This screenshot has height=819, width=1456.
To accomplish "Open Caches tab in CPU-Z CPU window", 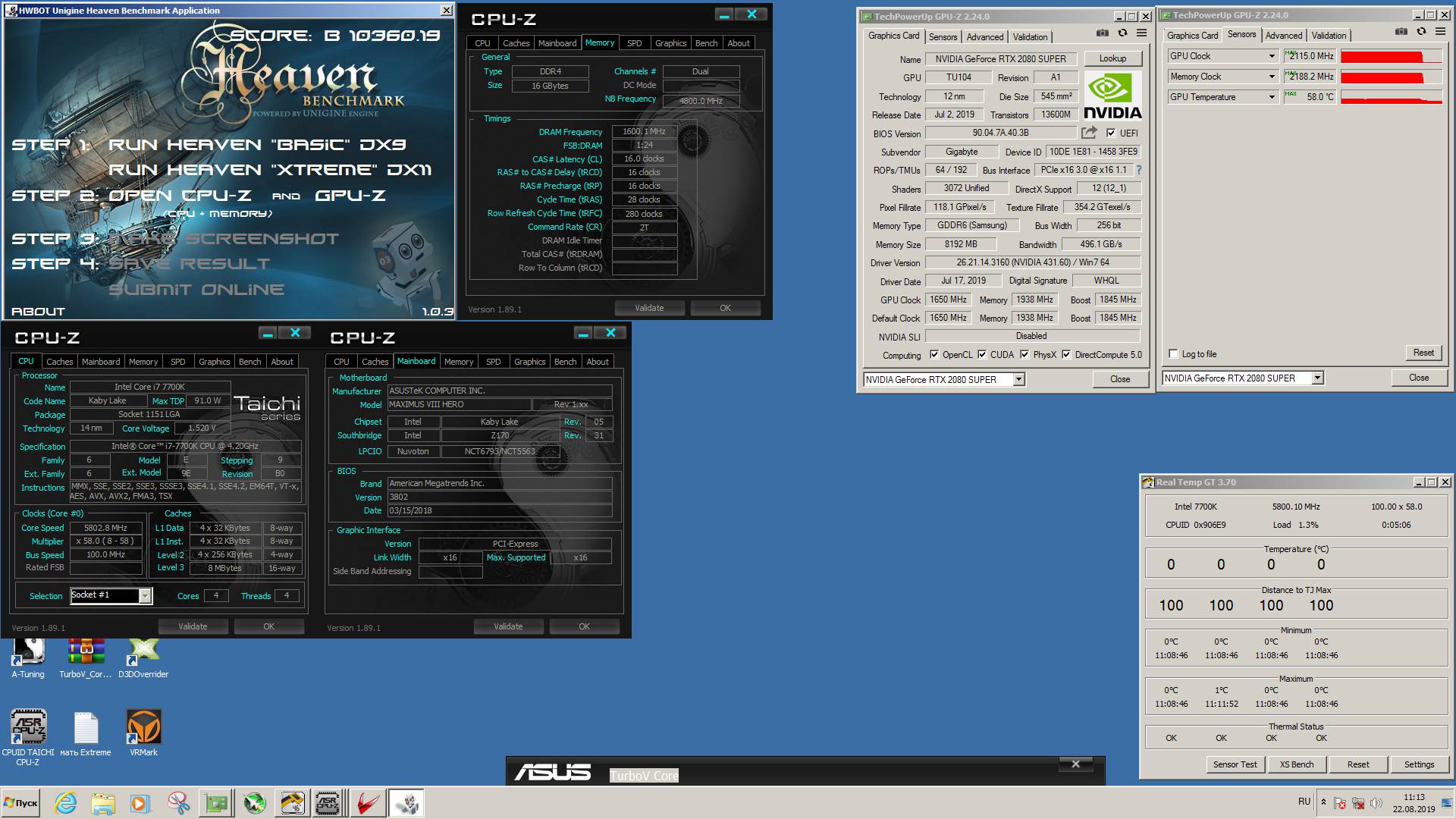I will coord(60,362).
